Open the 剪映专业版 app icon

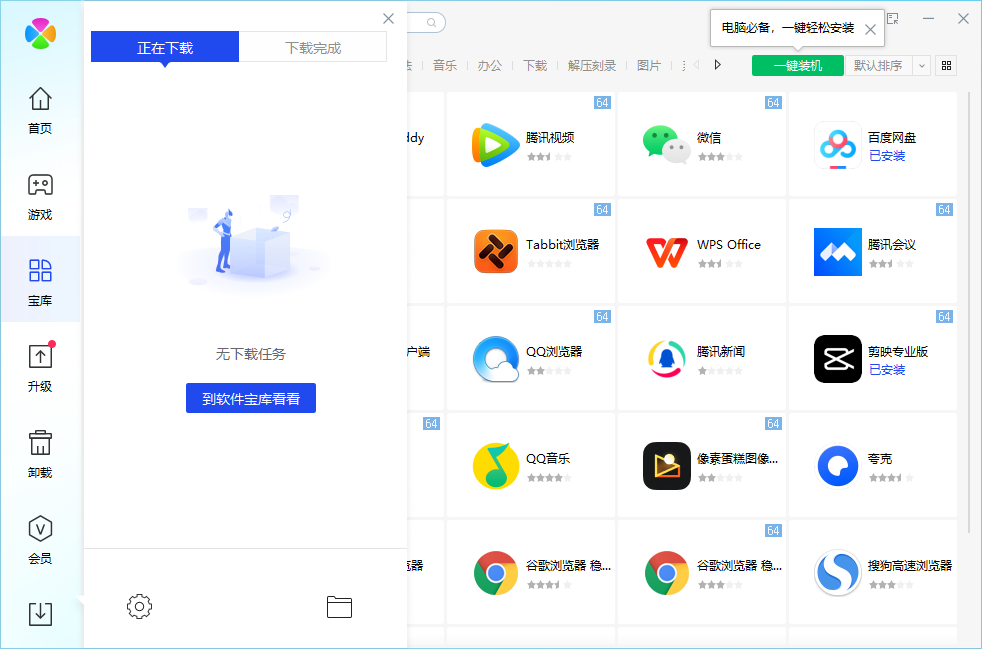click(x=838, y=359)
